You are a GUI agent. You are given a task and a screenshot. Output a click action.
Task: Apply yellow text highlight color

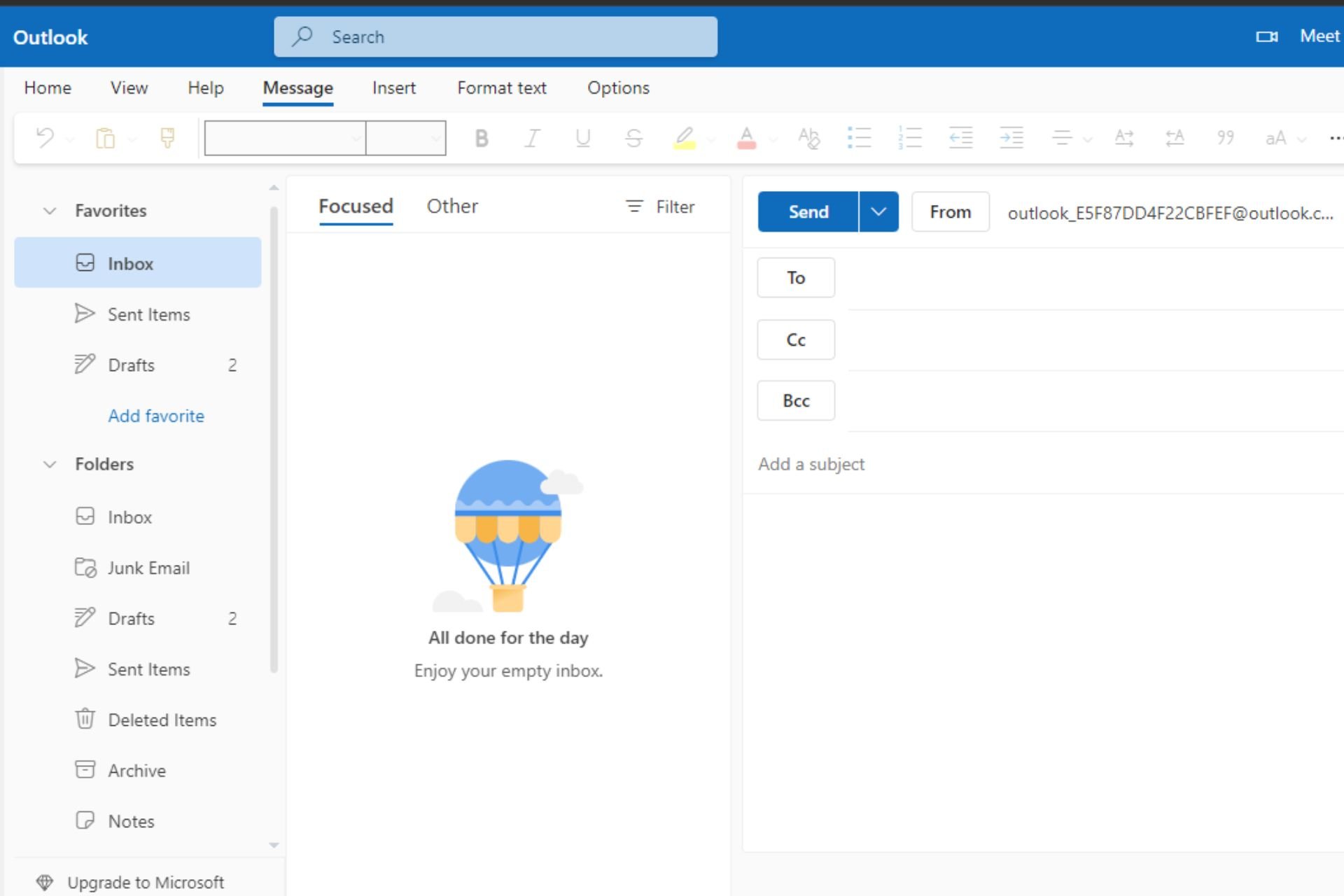coord(685,138)
